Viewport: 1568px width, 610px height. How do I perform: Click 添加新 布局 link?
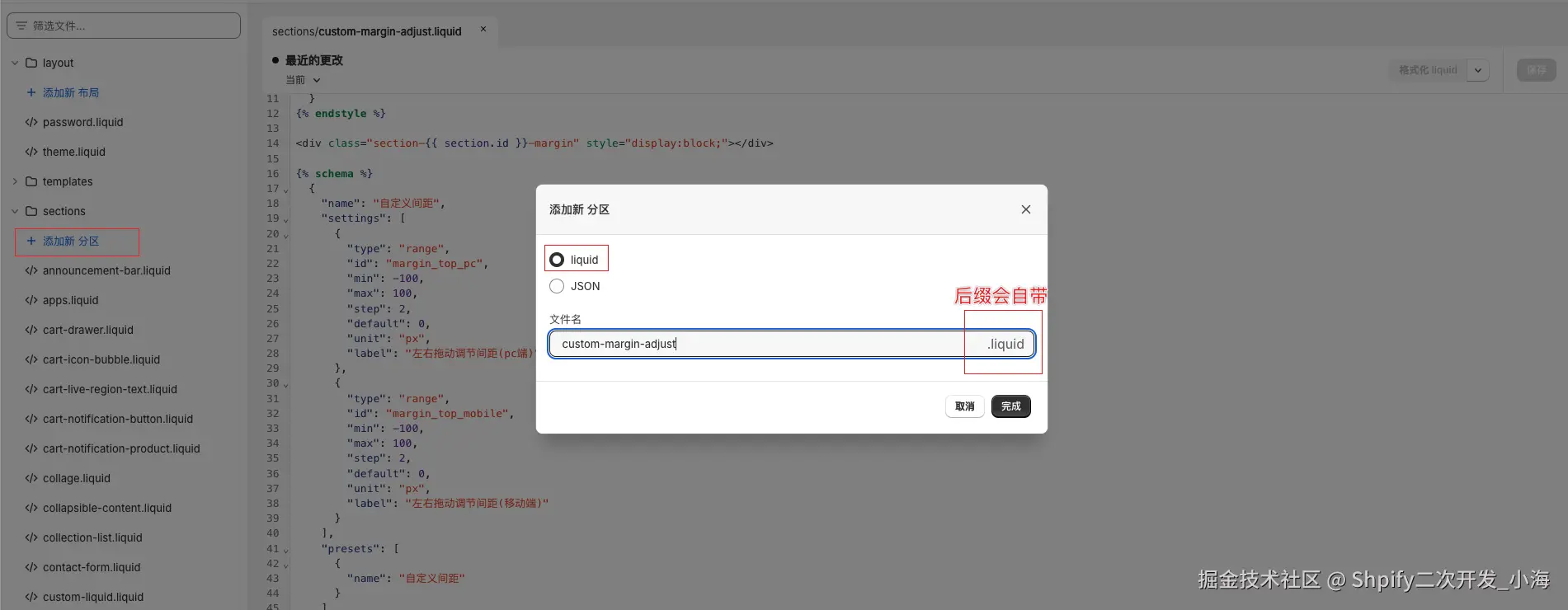(x=71, y=92)
